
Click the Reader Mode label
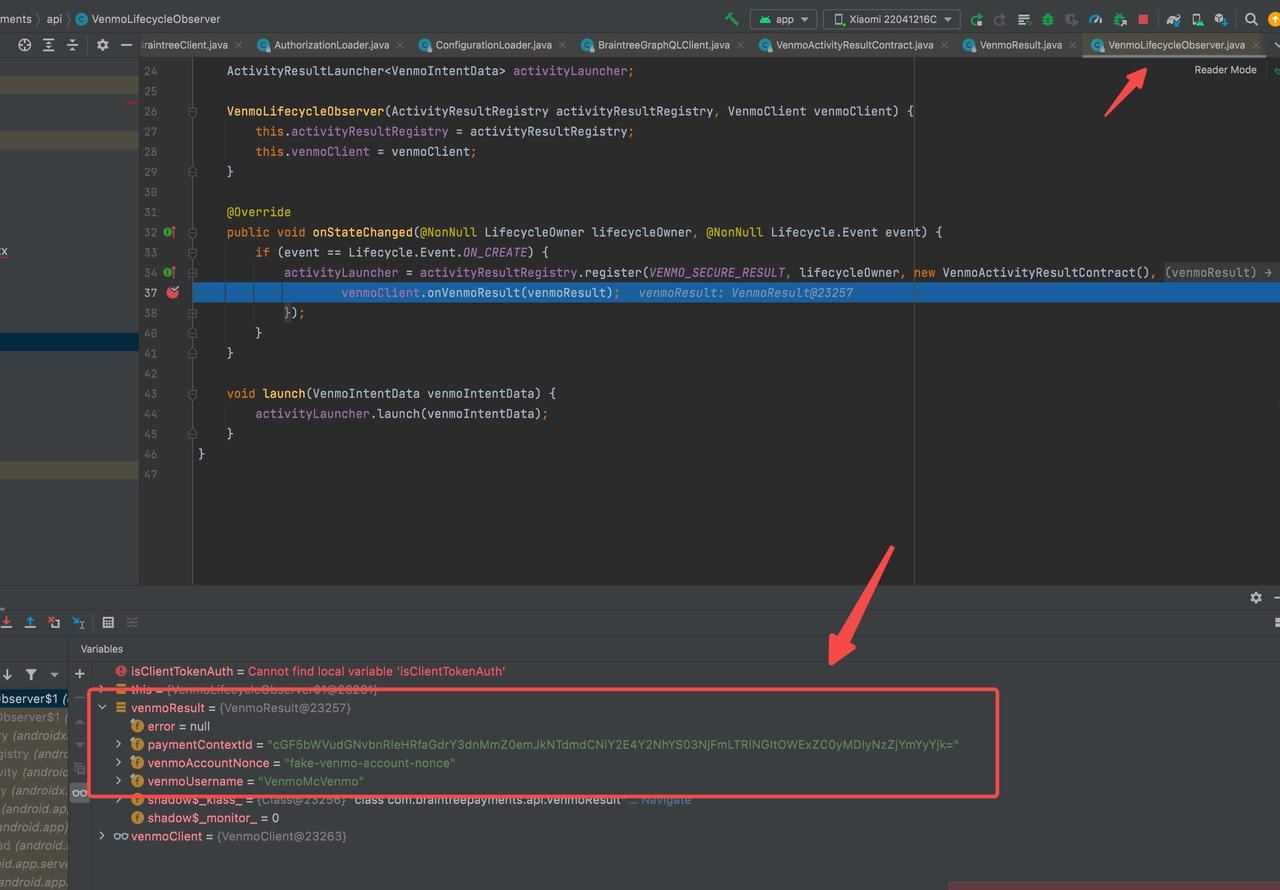click(1225, 70)
